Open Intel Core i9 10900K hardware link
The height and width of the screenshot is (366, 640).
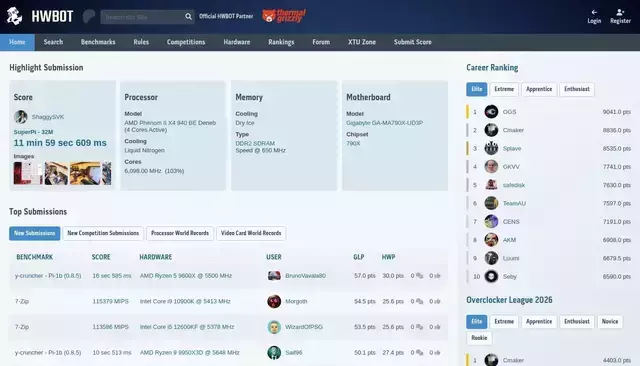(185, 302)
